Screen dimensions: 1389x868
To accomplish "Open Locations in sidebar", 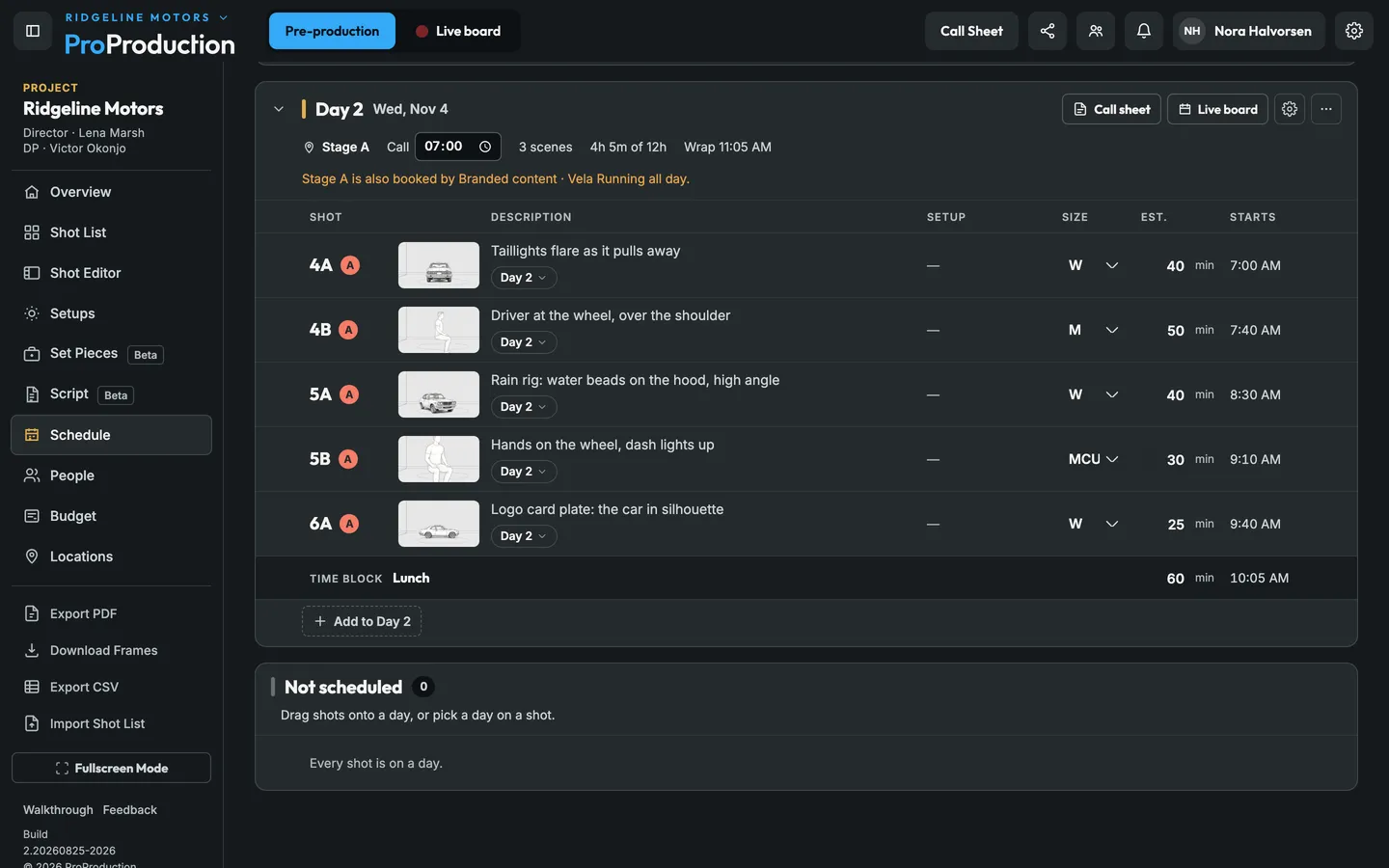I will [x=111, y=556].
